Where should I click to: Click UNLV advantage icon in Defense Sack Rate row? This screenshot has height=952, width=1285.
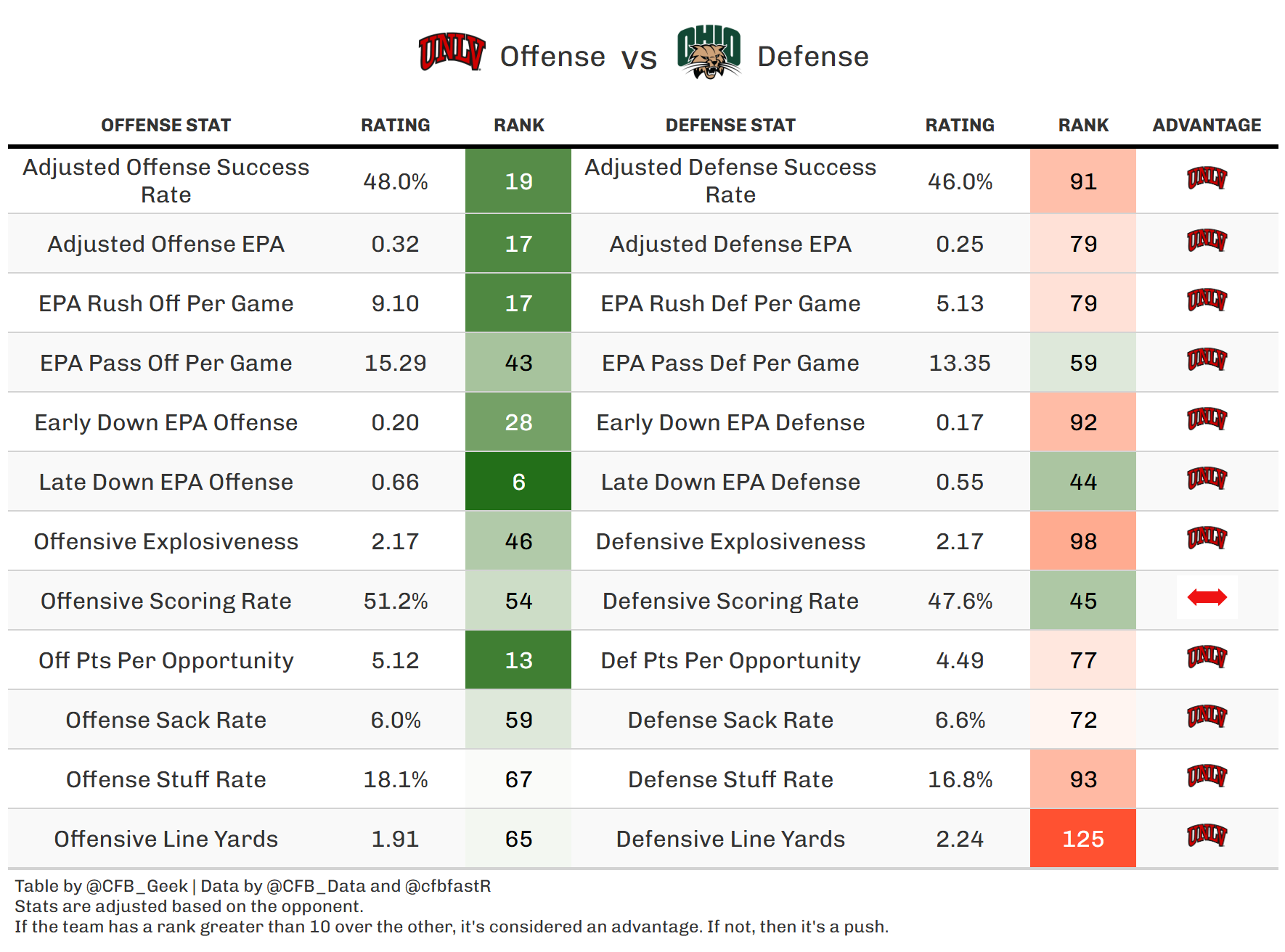point(1207,716)
